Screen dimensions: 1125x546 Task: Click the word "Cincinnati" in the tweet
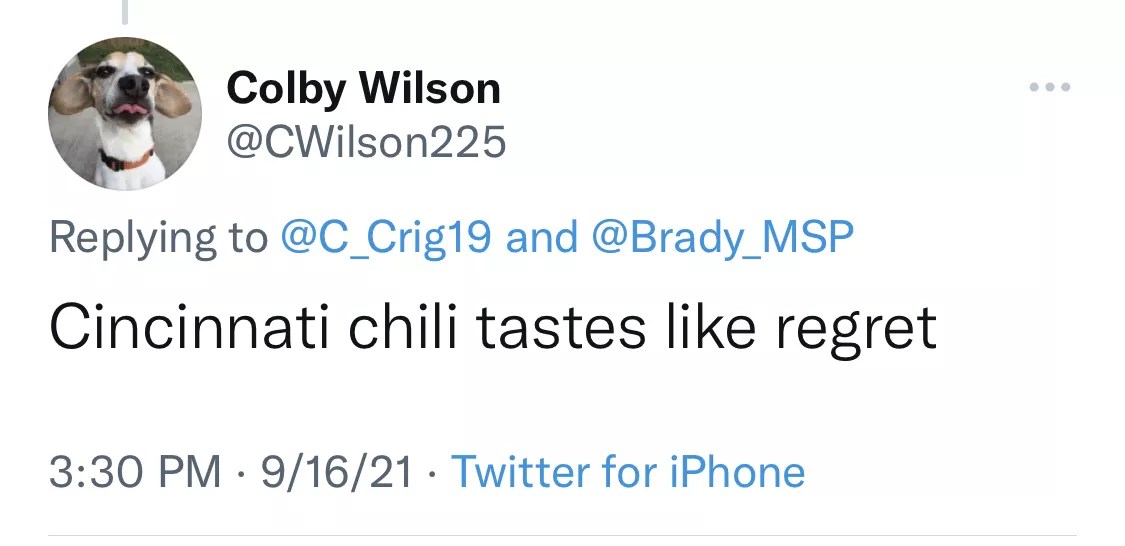pyautogui.click(x=189, y=328)
